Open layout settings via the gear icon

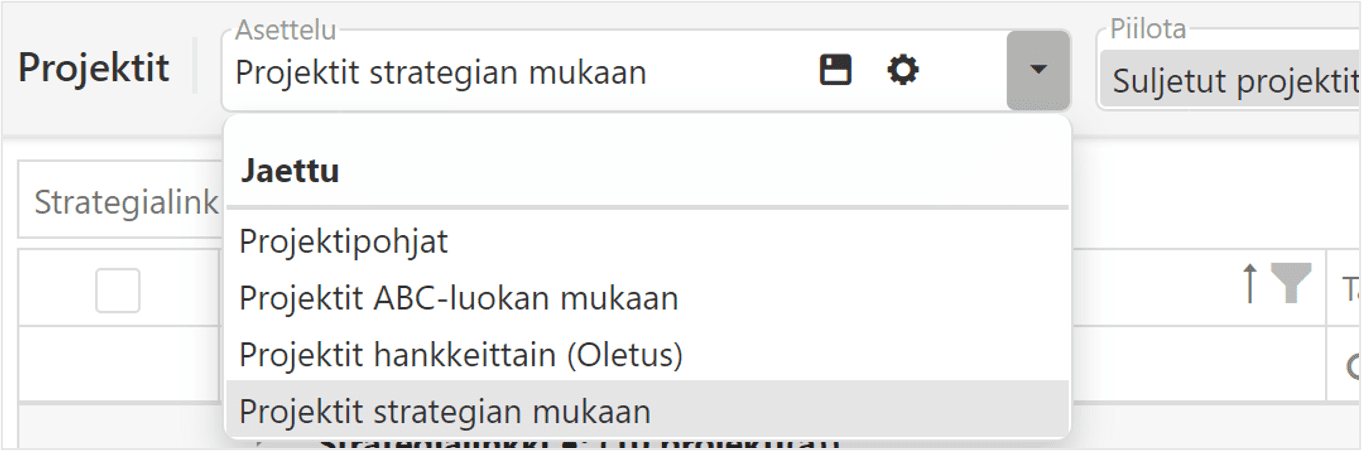pos(903,70)
